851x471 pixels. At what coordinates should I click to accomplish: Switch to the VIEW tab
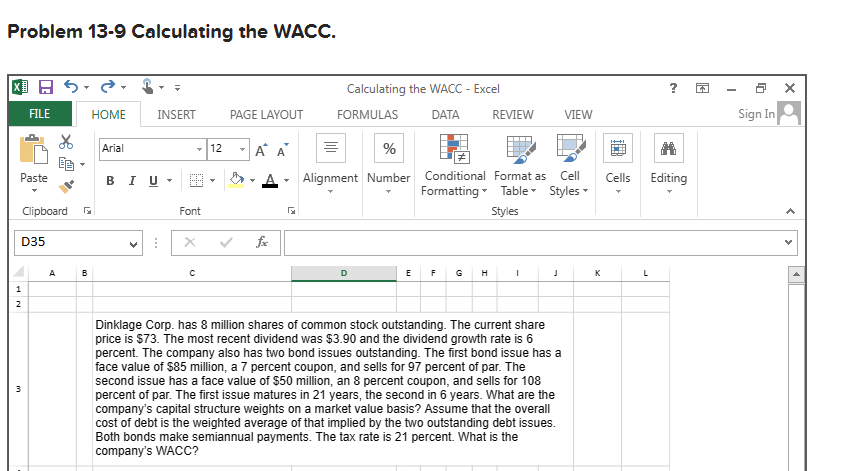578,114
